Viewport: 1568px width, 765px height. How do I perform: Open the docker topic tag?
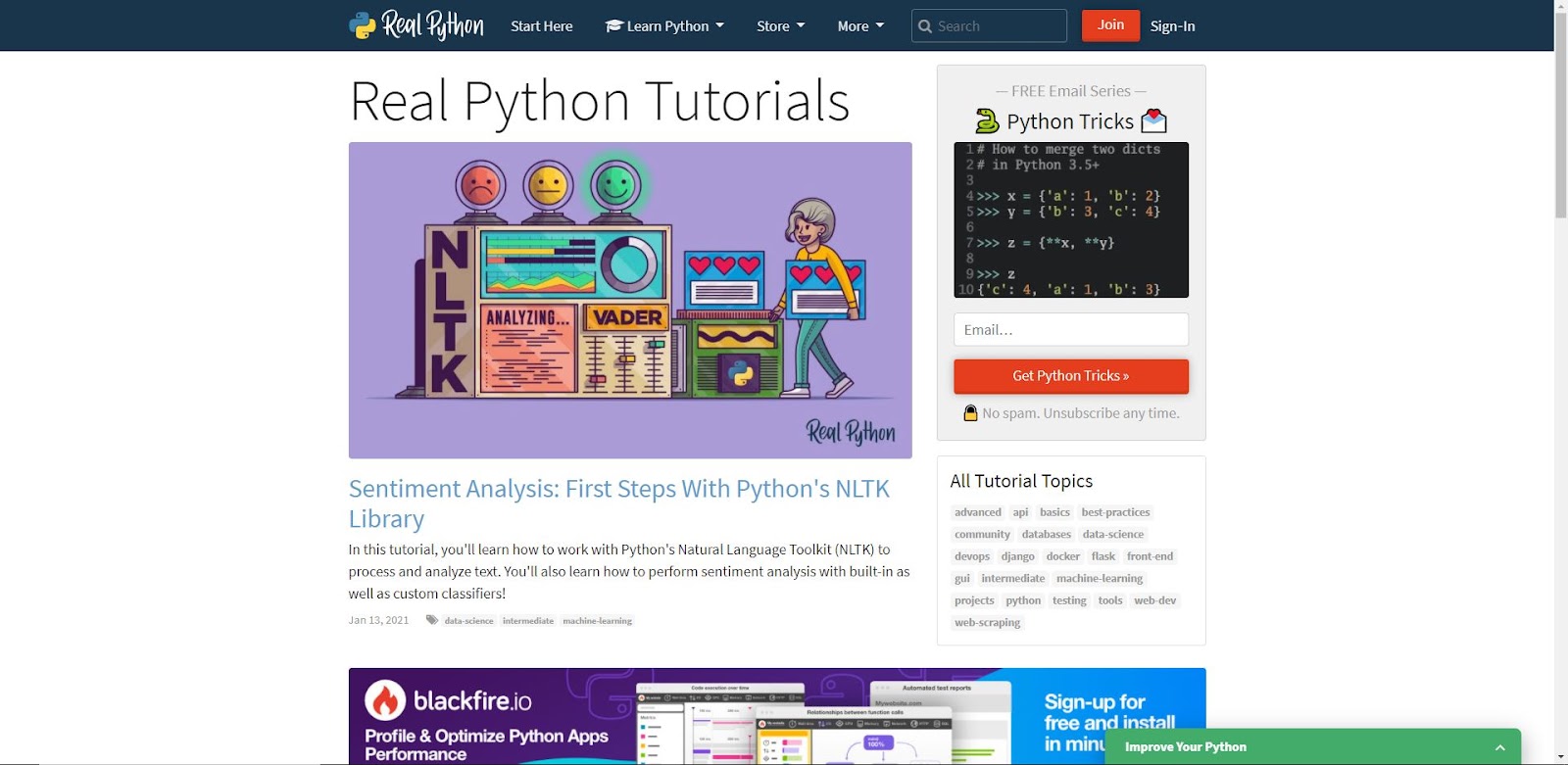click(x=1062, y=556)
